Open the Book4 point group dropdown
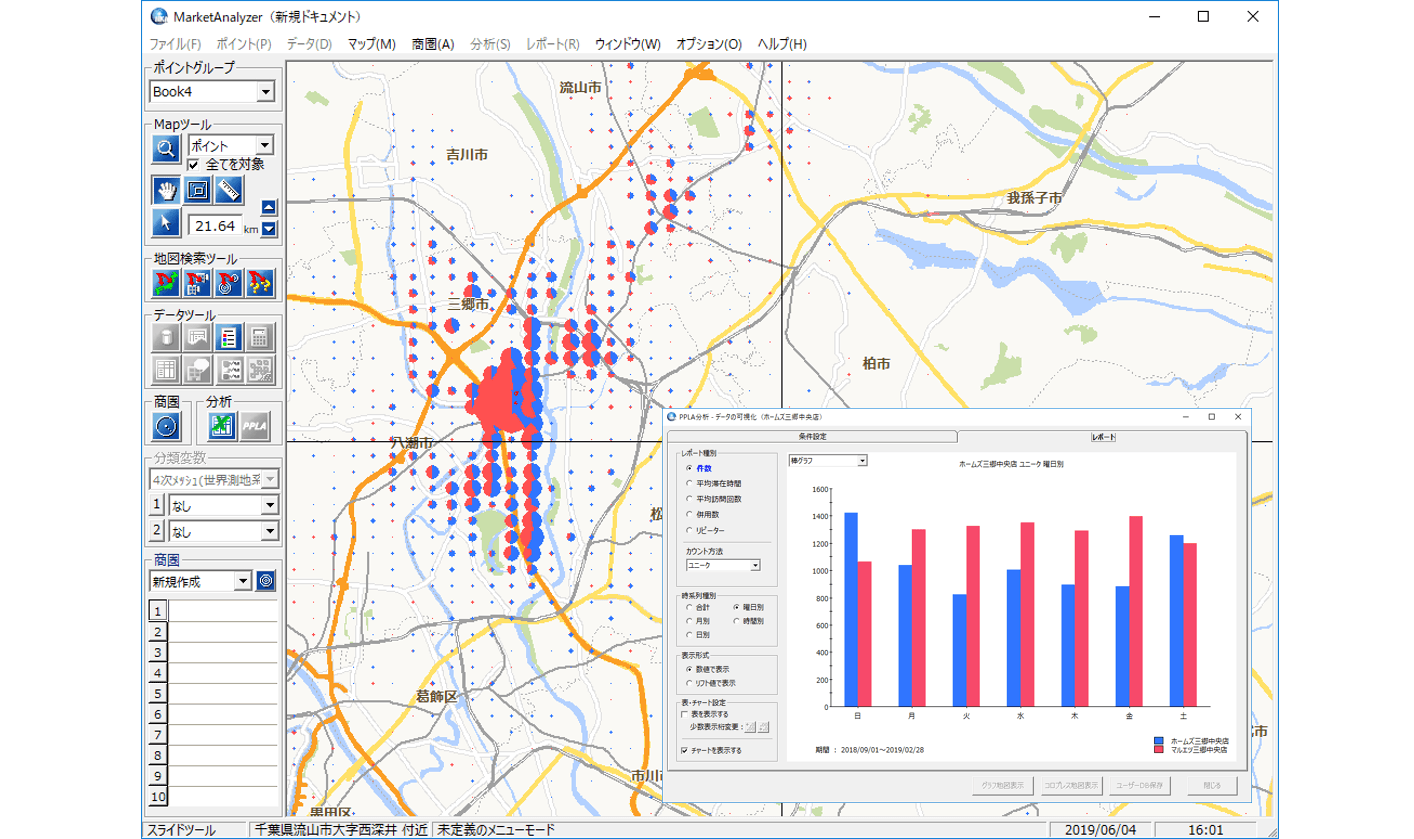 point(265,92)
